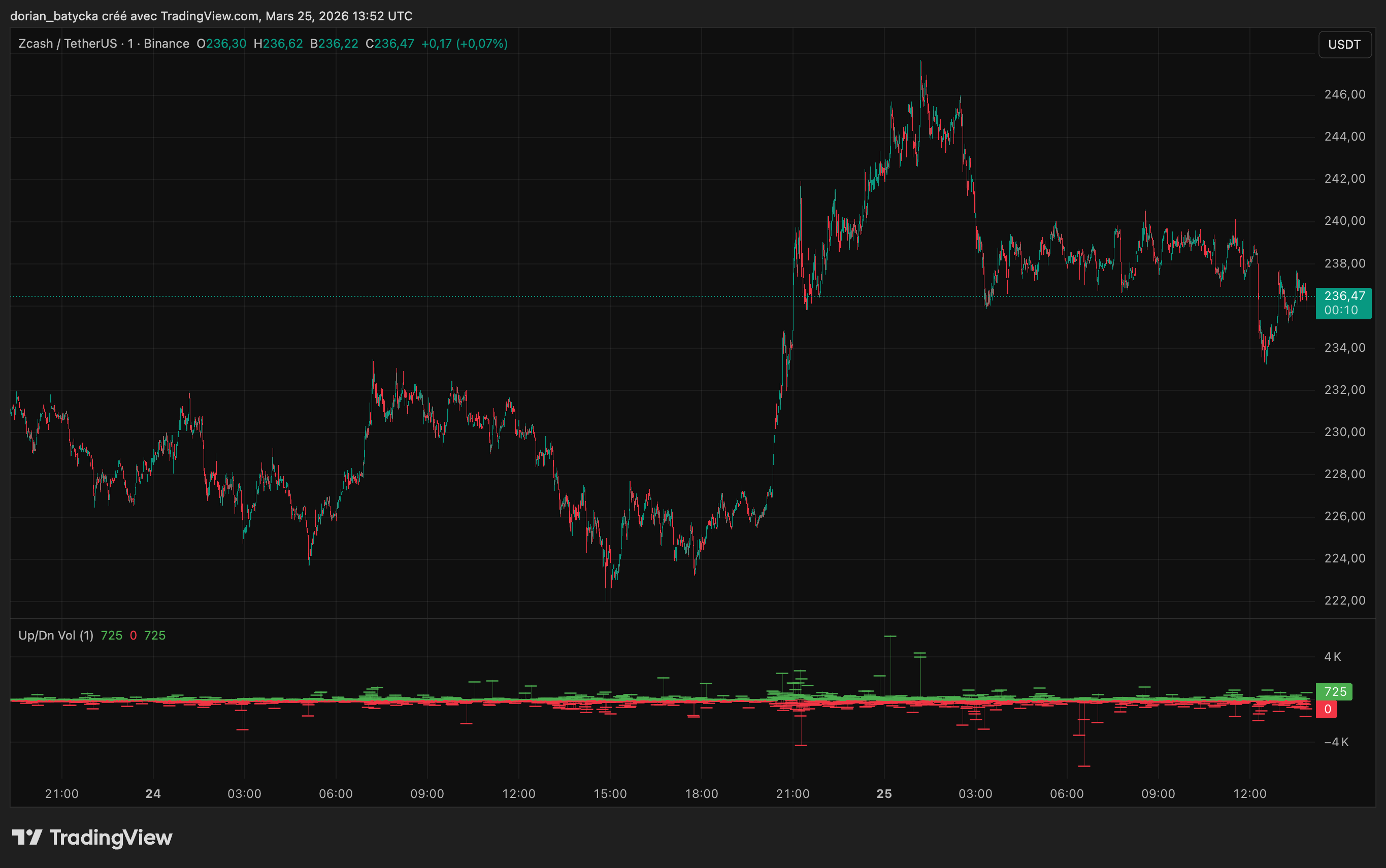The width and height of the screenshot is (1386, 868).
Task: Click the 4K label on volume scale
Action: click(1333, 657)
